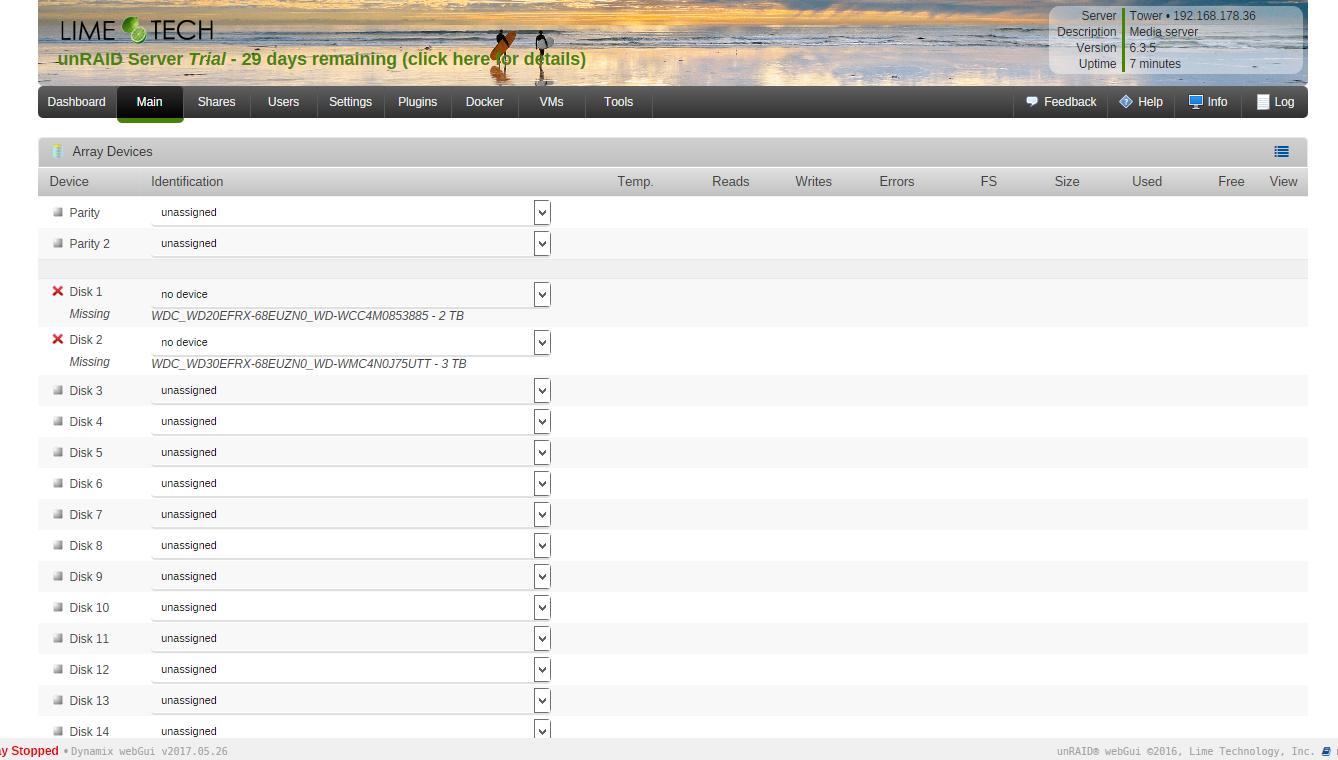Open the Parity device dropdown
The width and height of the screenshot is (1338, 760).
coord(351,212)
